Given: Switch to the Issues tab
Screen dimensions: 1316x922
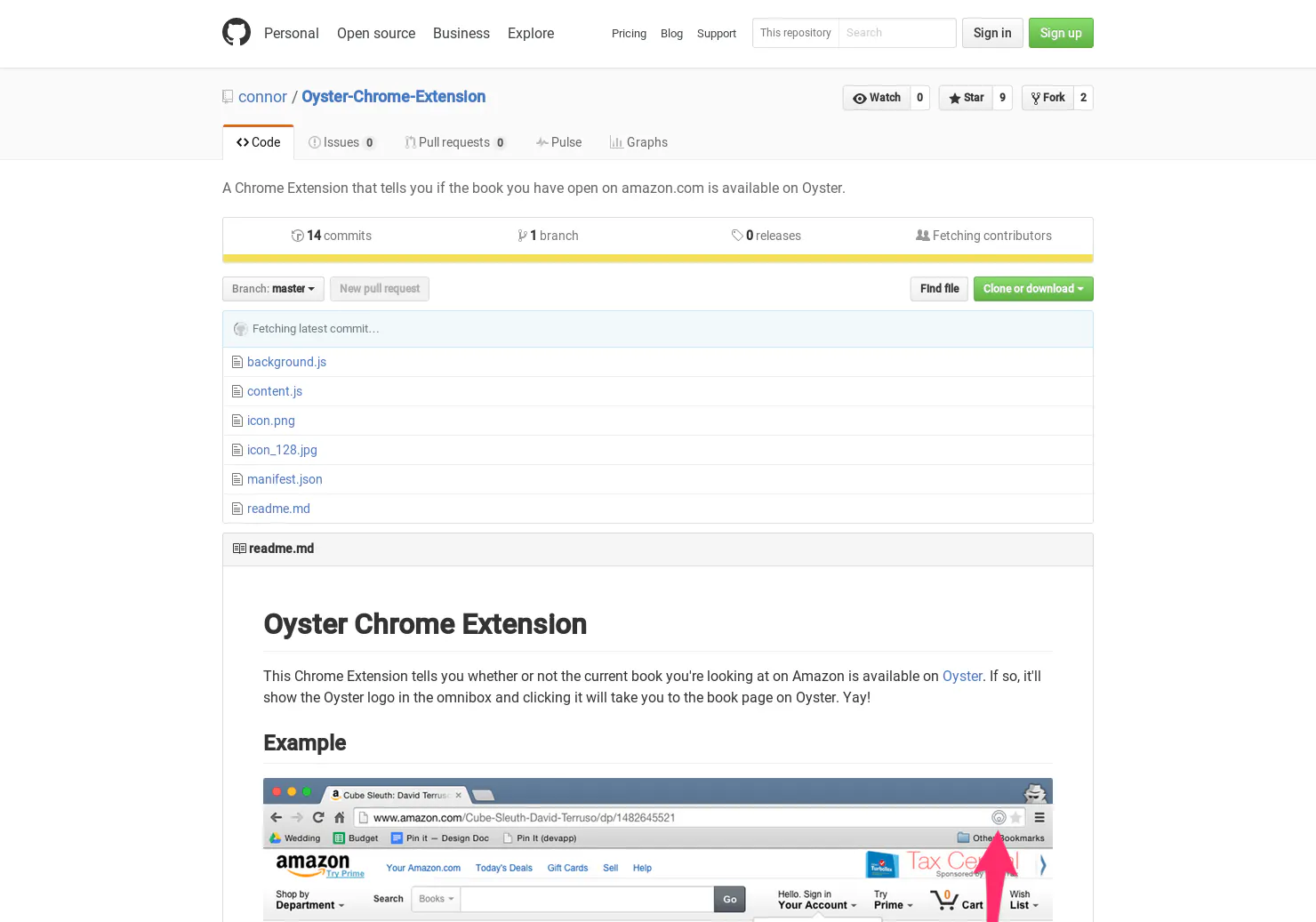Looking at the screenshot, I should pyautogui.click(x=341, y=142).
